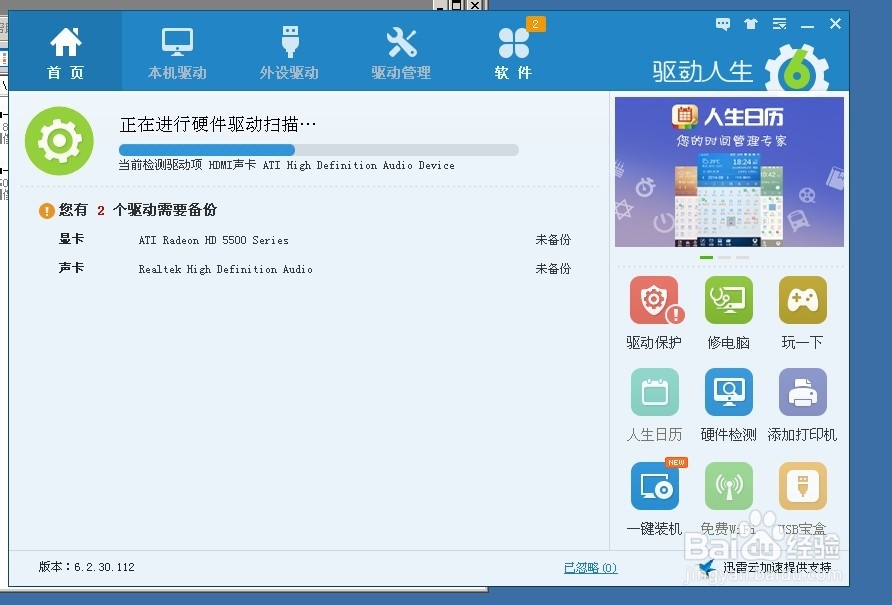This screenshot has width=892, height=605.
Task: Click the message bubble icon in title bar
Action: click(722, 23)
